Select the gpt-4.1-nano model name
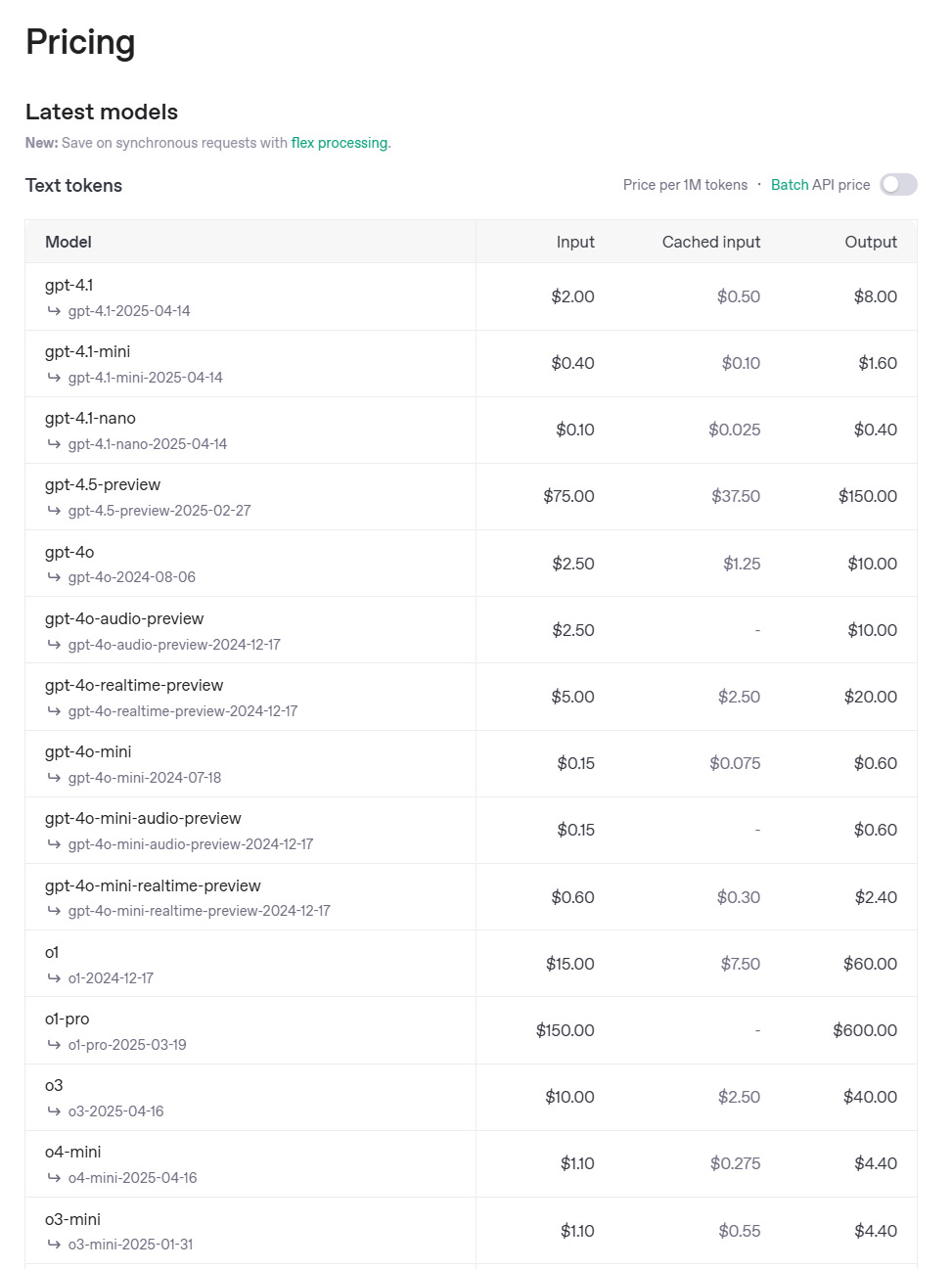952x1269 pixels. 90,418
